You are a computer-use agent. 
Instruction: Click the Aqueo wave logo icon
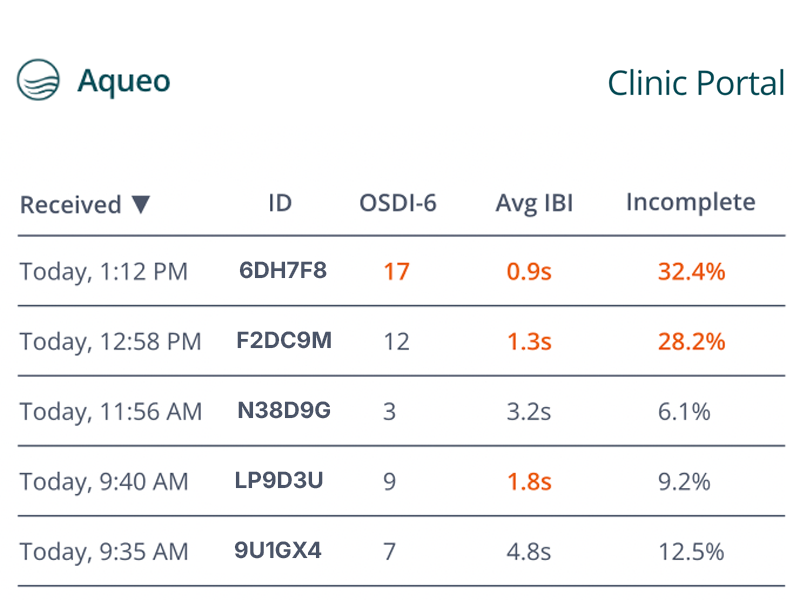pos(39,77)
